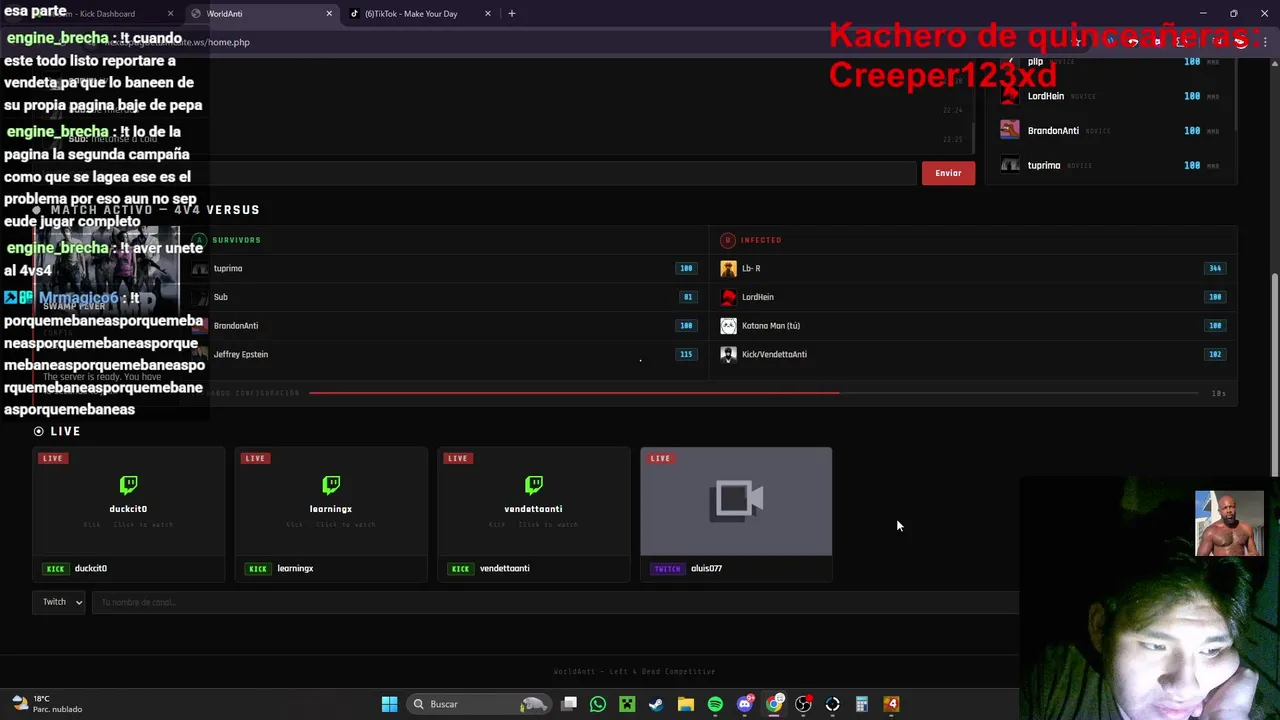The image size is (1280, 720).
Task: Click Katana Man avatar icon
Action: (x=728, y=326)
